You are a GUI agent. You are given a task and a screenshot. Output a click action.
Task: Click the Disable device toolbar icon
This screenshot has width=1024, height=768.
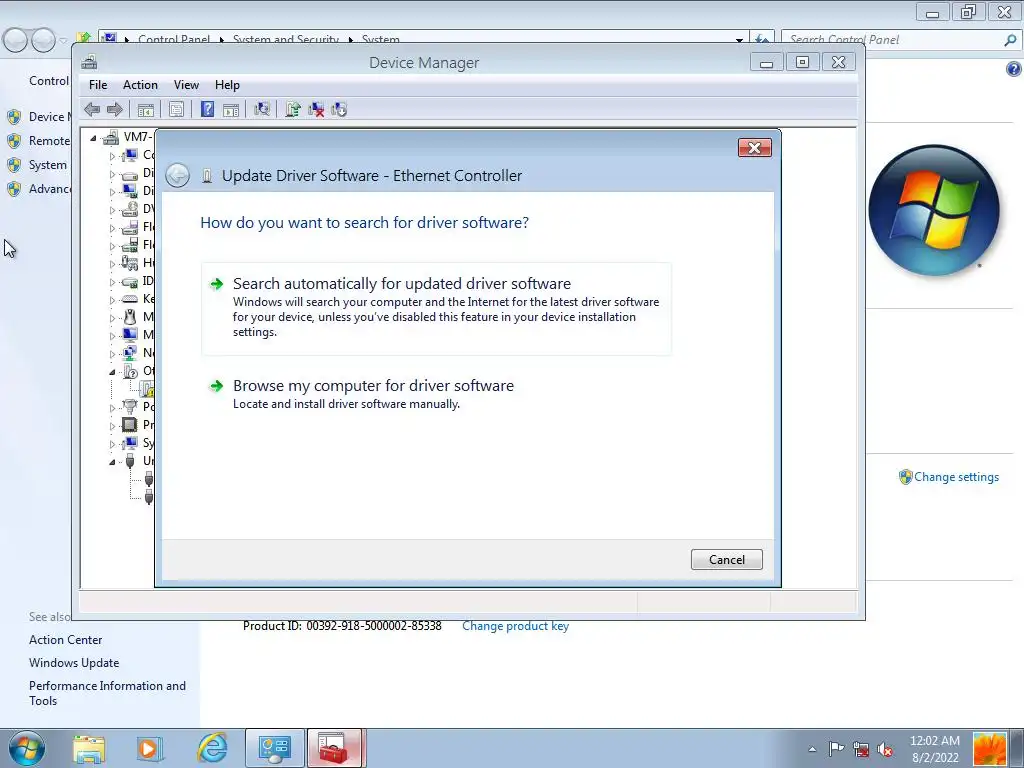[339, 110]
